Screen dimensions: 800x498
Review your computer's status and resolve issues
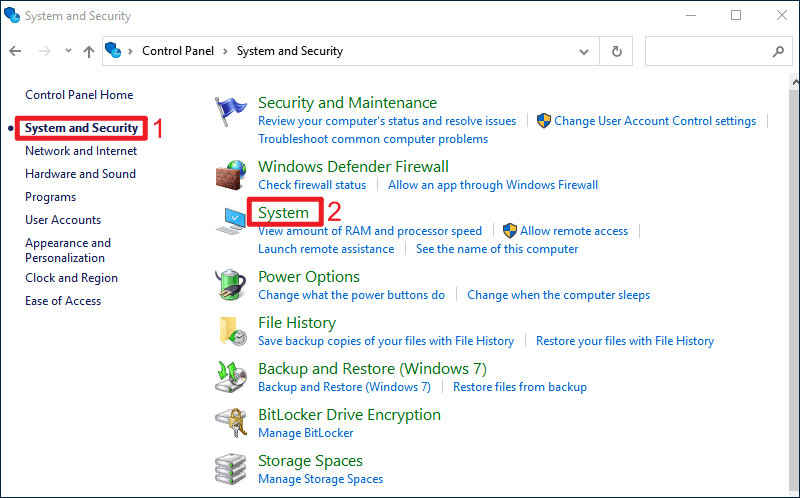point(387,121)
